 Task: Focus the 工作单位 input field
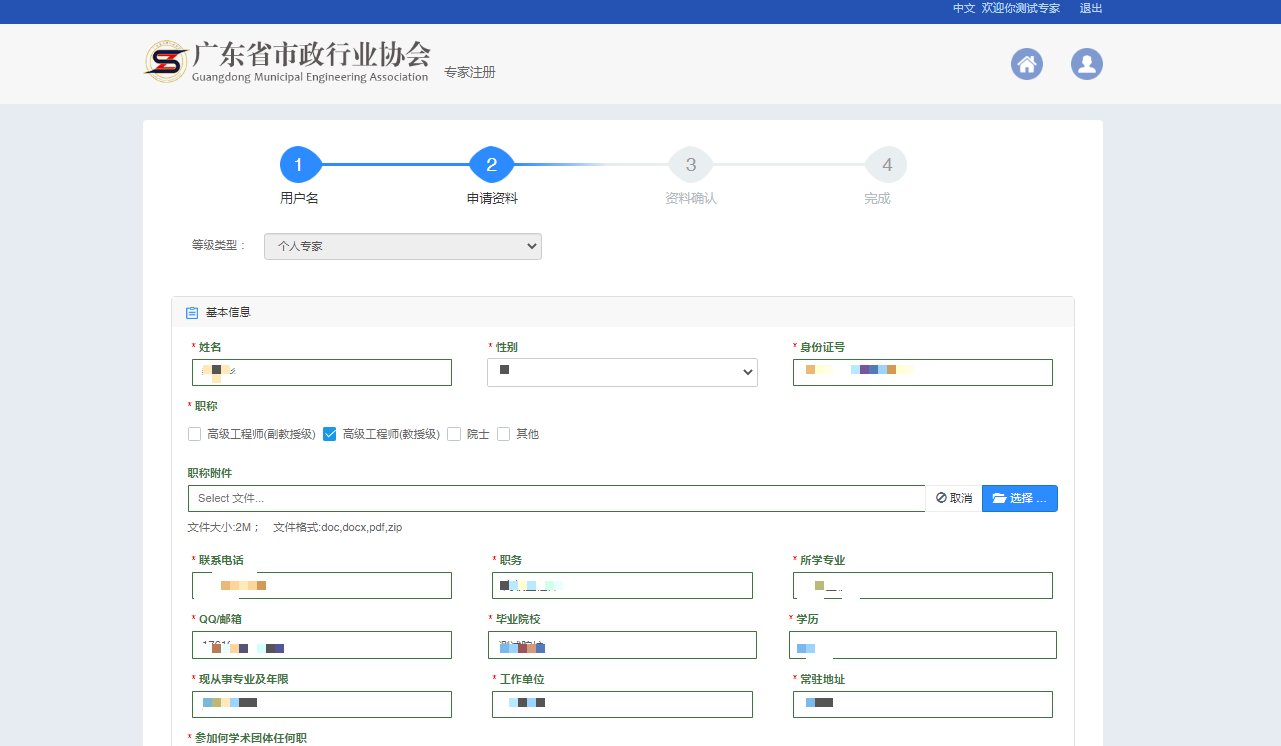622,704
